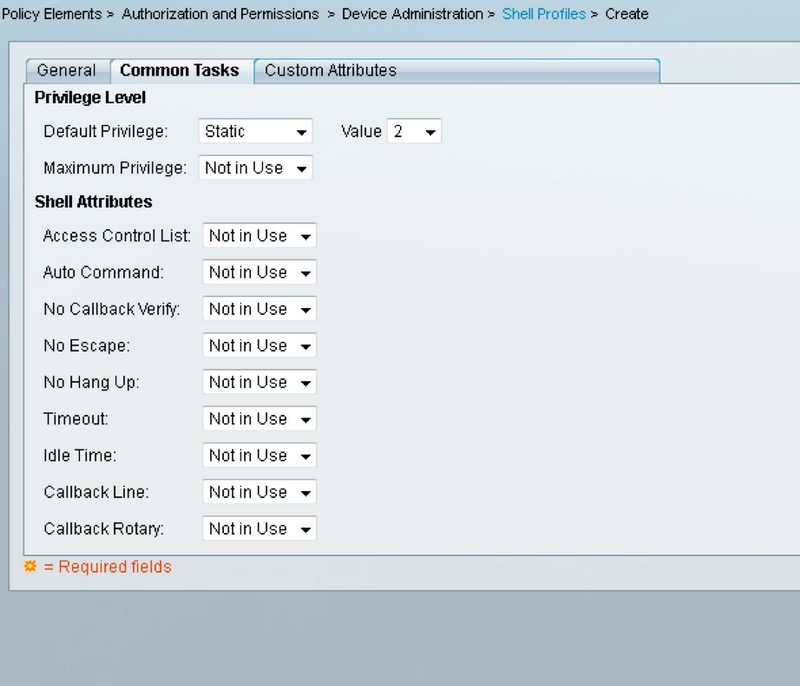Open the Idle Time dropdown

pos(259,455)
